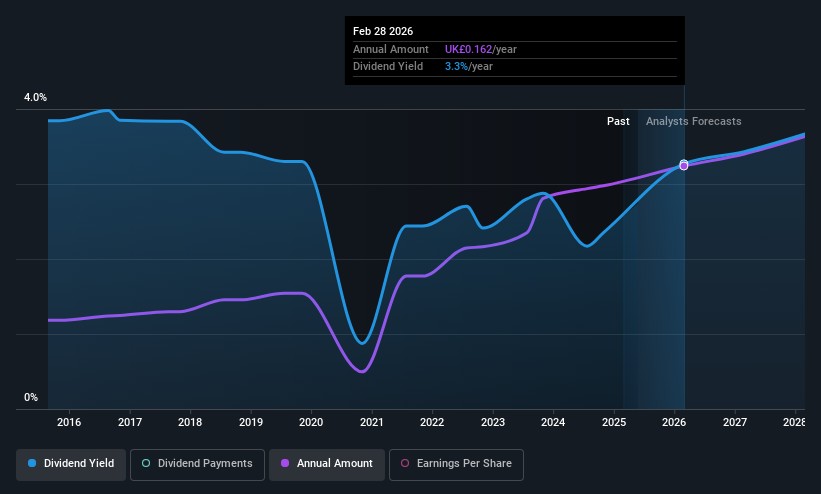Click the Analysts Forecasts label
Image resolution: width=821 pixels, height=494 pixels.
(x=694, y=121)
